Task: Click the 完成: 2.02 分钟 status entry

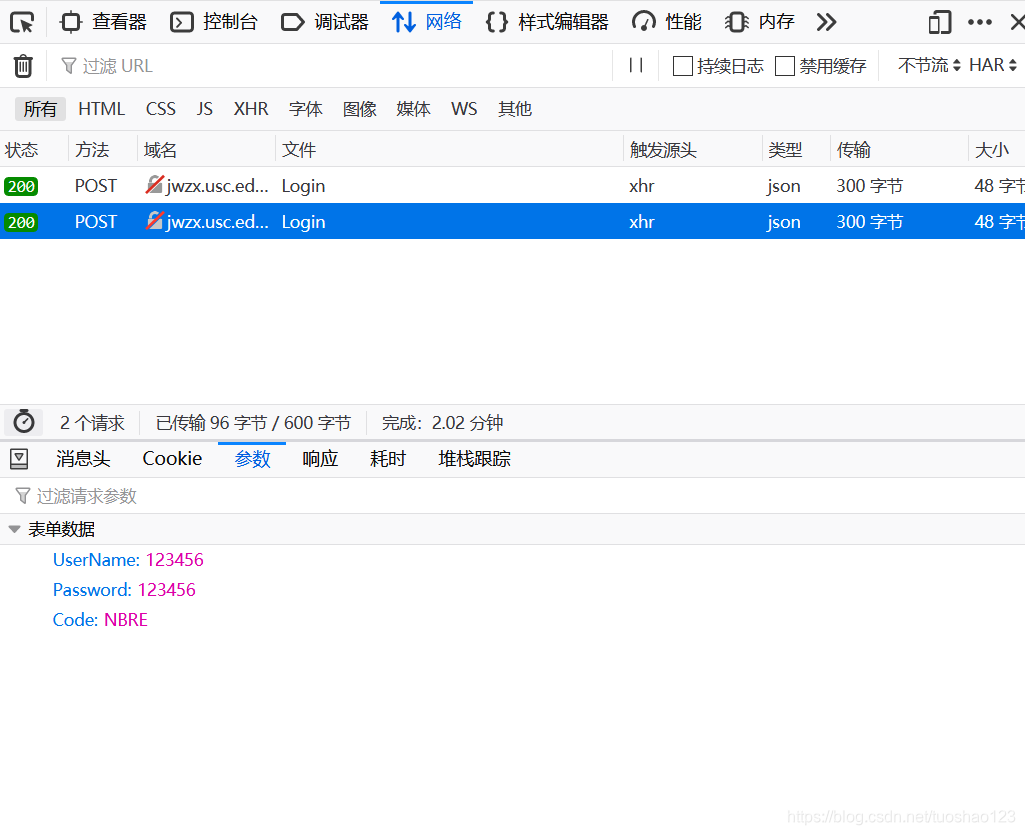Action: (443, 423)
